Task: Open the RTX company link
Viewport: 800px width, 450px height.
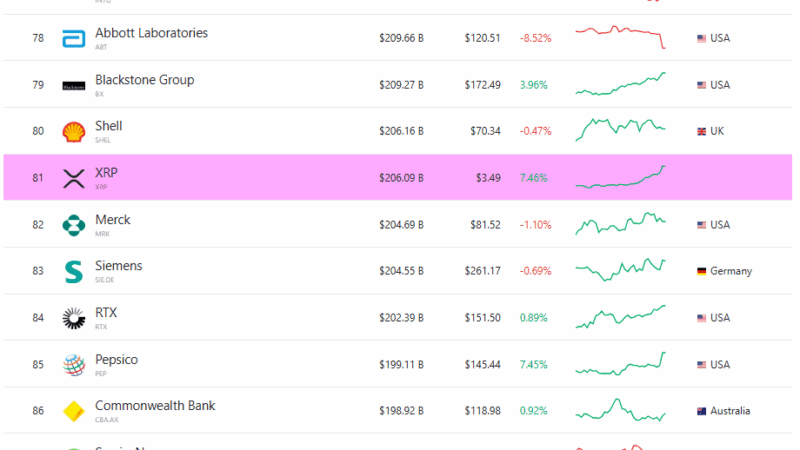Action: [106, 313]
